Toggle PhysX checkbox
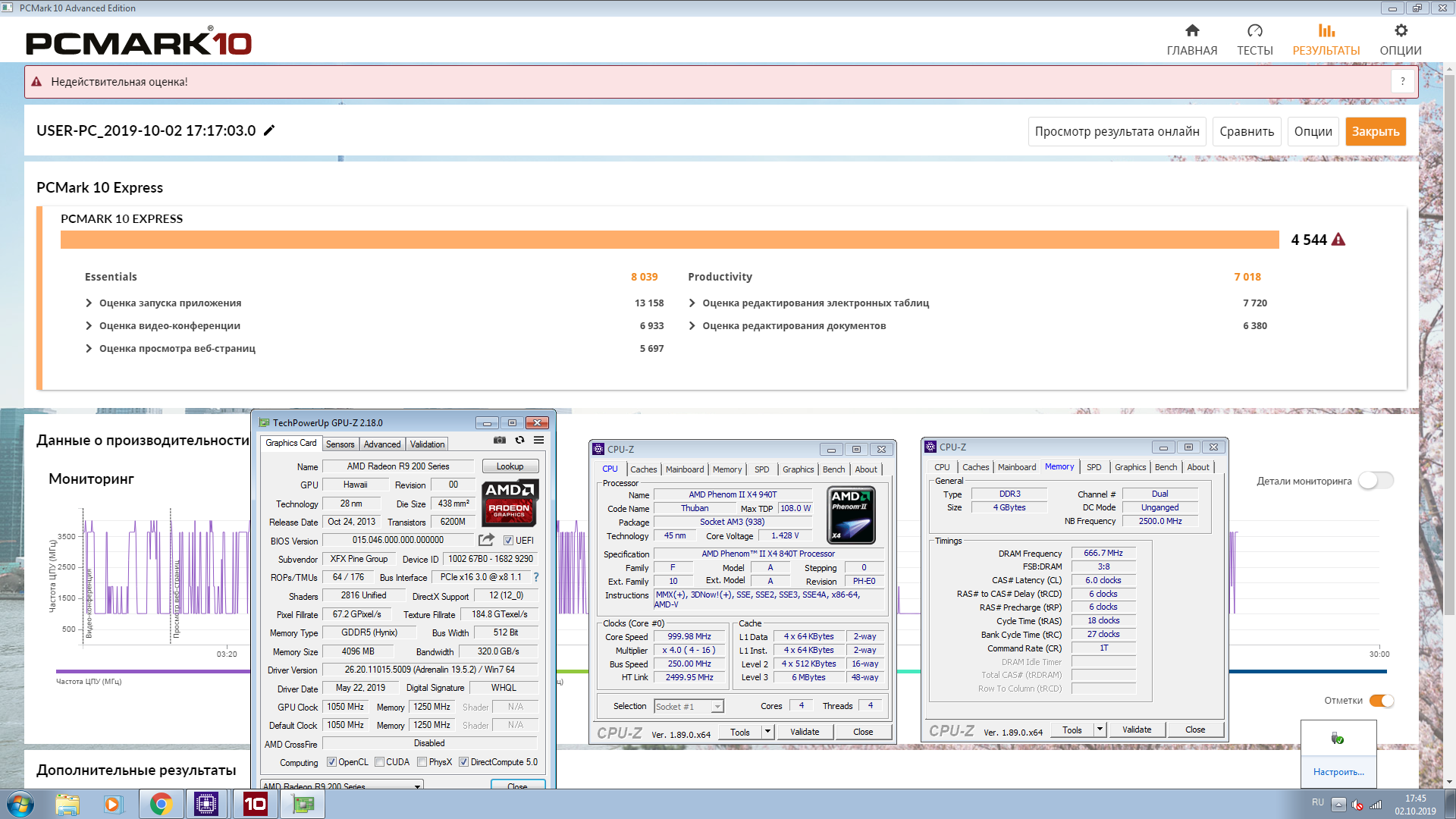The width and height of the screenshot is (1456, 819). (422, 762)
